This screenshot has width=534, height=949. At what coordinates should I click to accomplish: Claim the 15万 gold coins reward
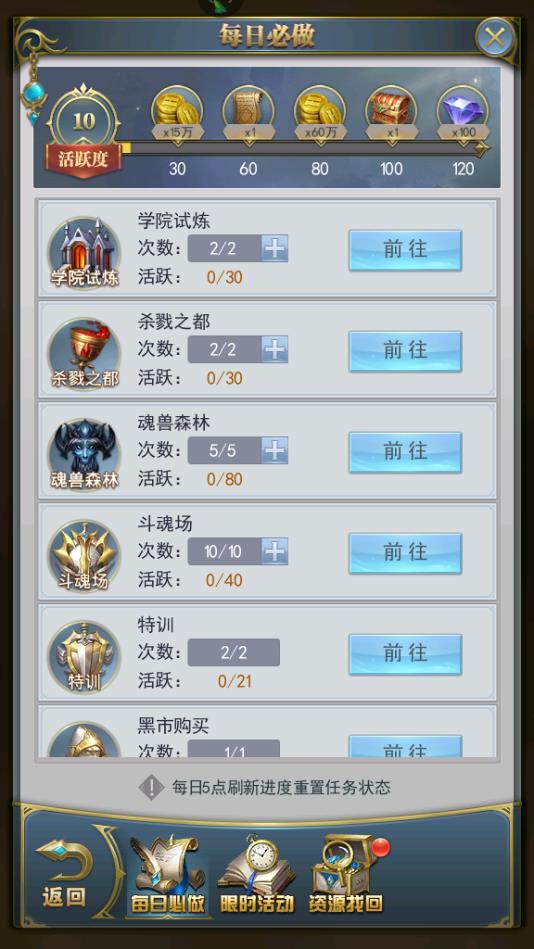pyautogui.click(x=177, y=114)
